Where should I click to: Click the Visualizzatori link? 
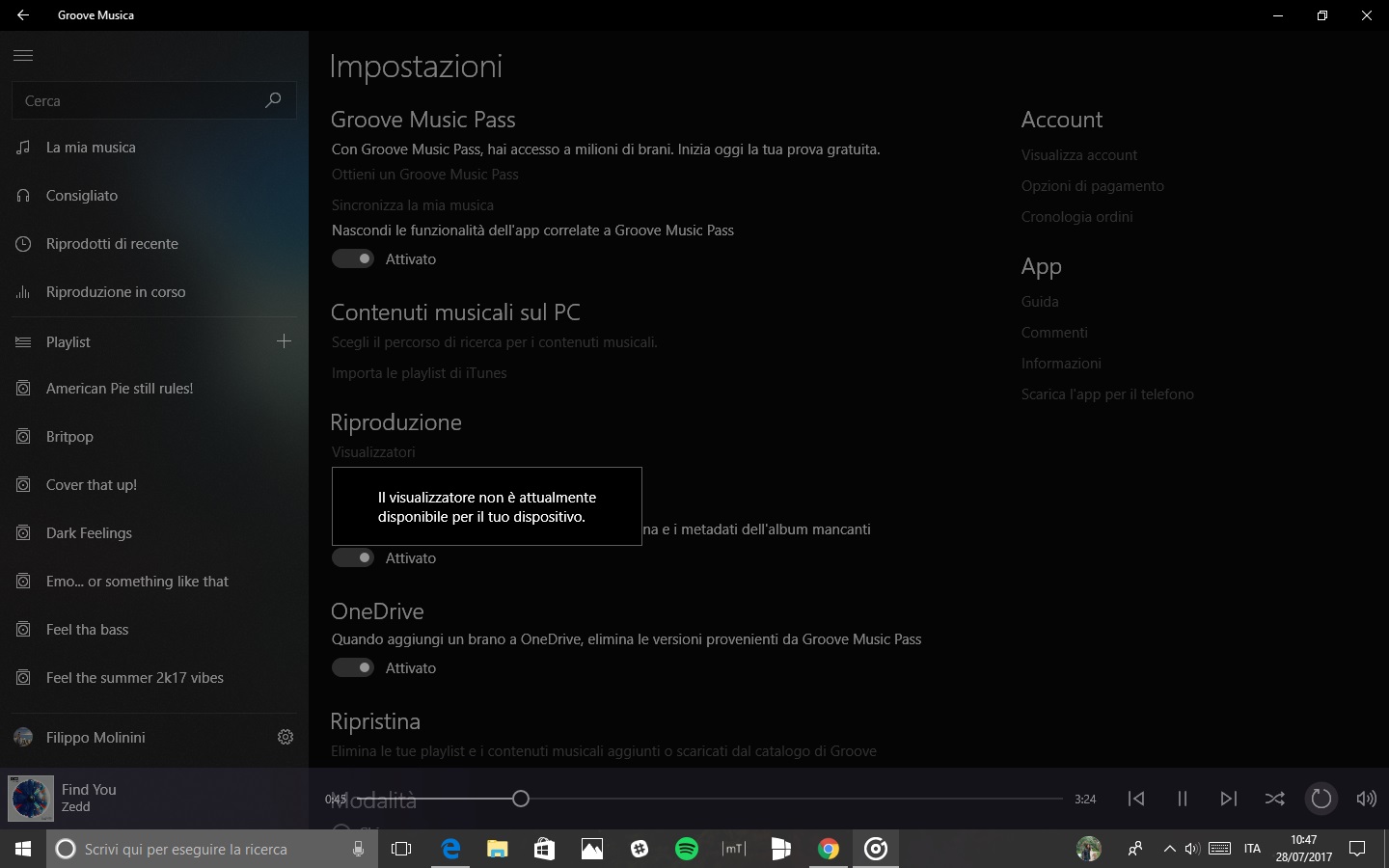pos(373,452)
